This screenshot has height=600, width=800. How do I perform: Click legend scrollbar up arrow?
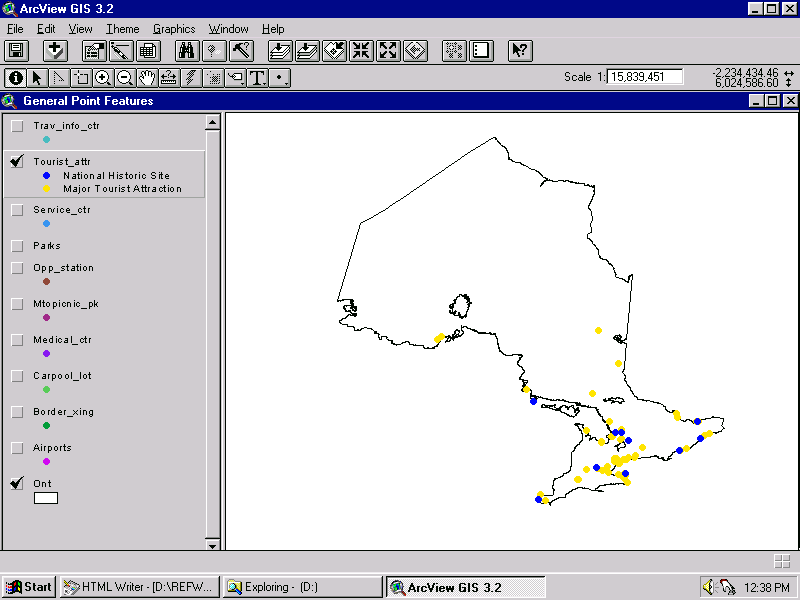point(213,122)
